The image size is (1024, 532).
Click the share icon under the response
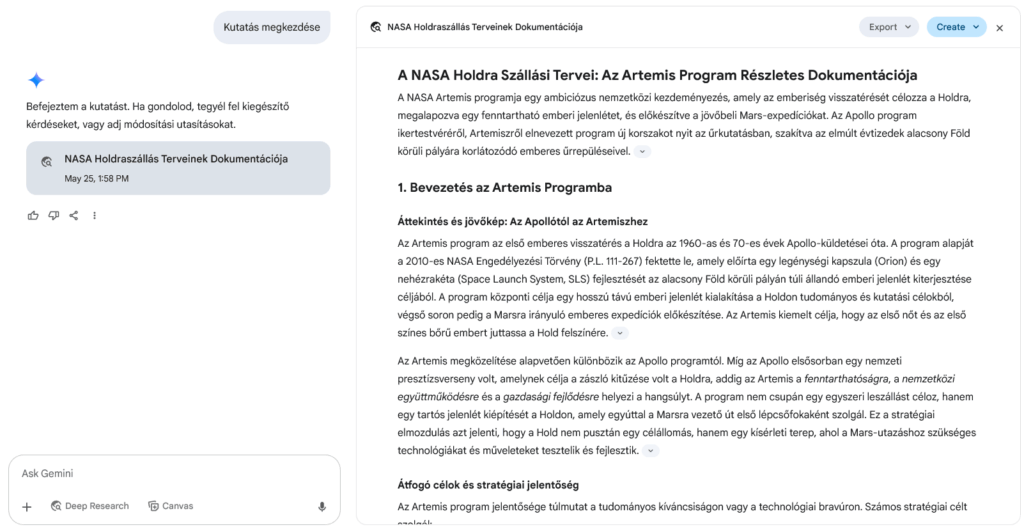pyautogui.click(x=74, y=215)
